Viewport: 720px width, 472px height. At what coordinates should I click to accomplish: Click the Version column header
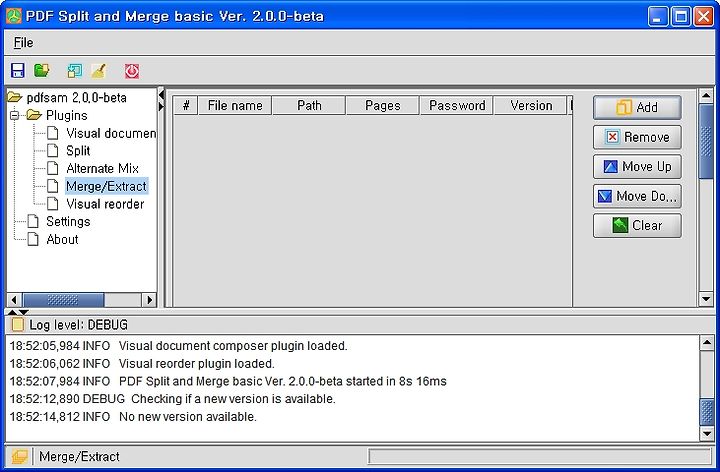tap(531, 106)
